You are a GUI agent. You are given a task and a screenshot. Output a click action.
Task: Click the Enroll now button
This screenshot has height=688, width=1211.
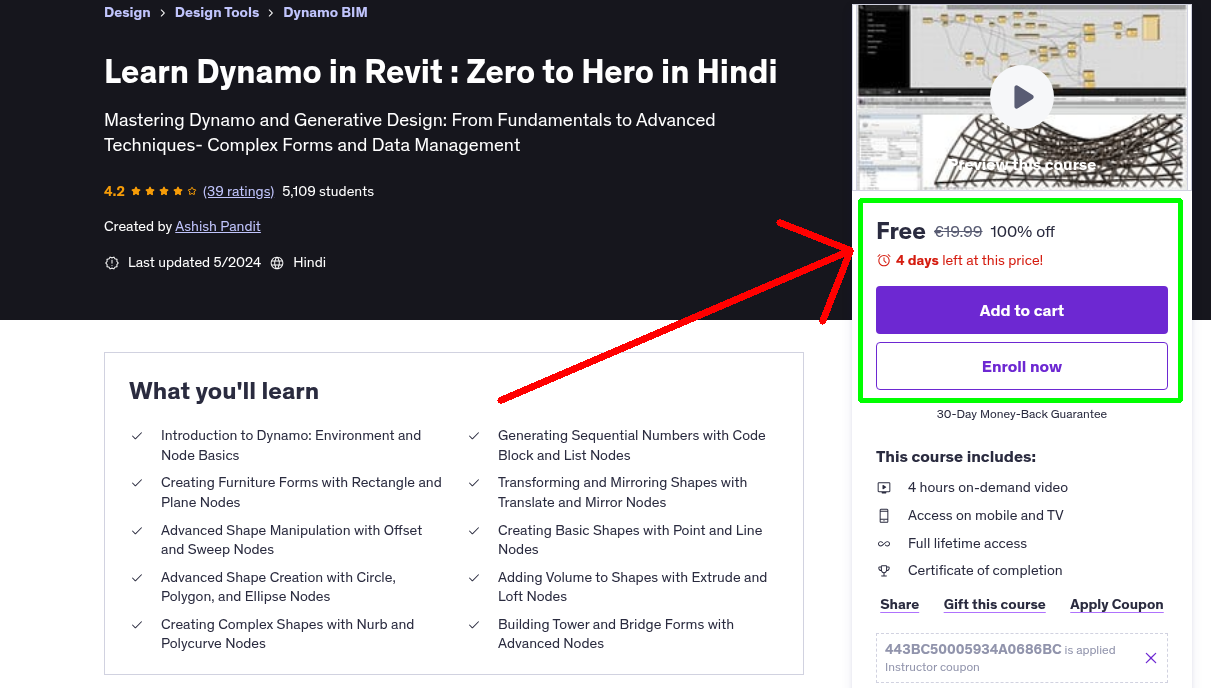pos(1022,366)
